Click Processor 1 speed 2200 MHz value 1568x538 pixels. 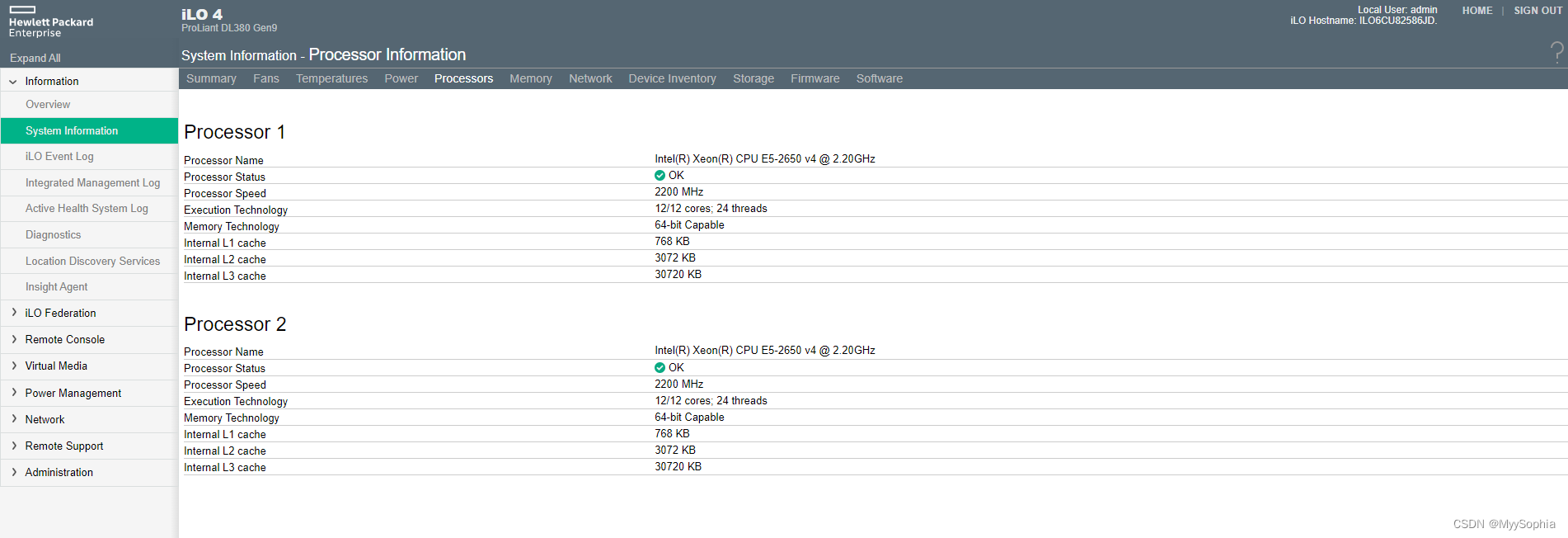click(x=679, y=192)
